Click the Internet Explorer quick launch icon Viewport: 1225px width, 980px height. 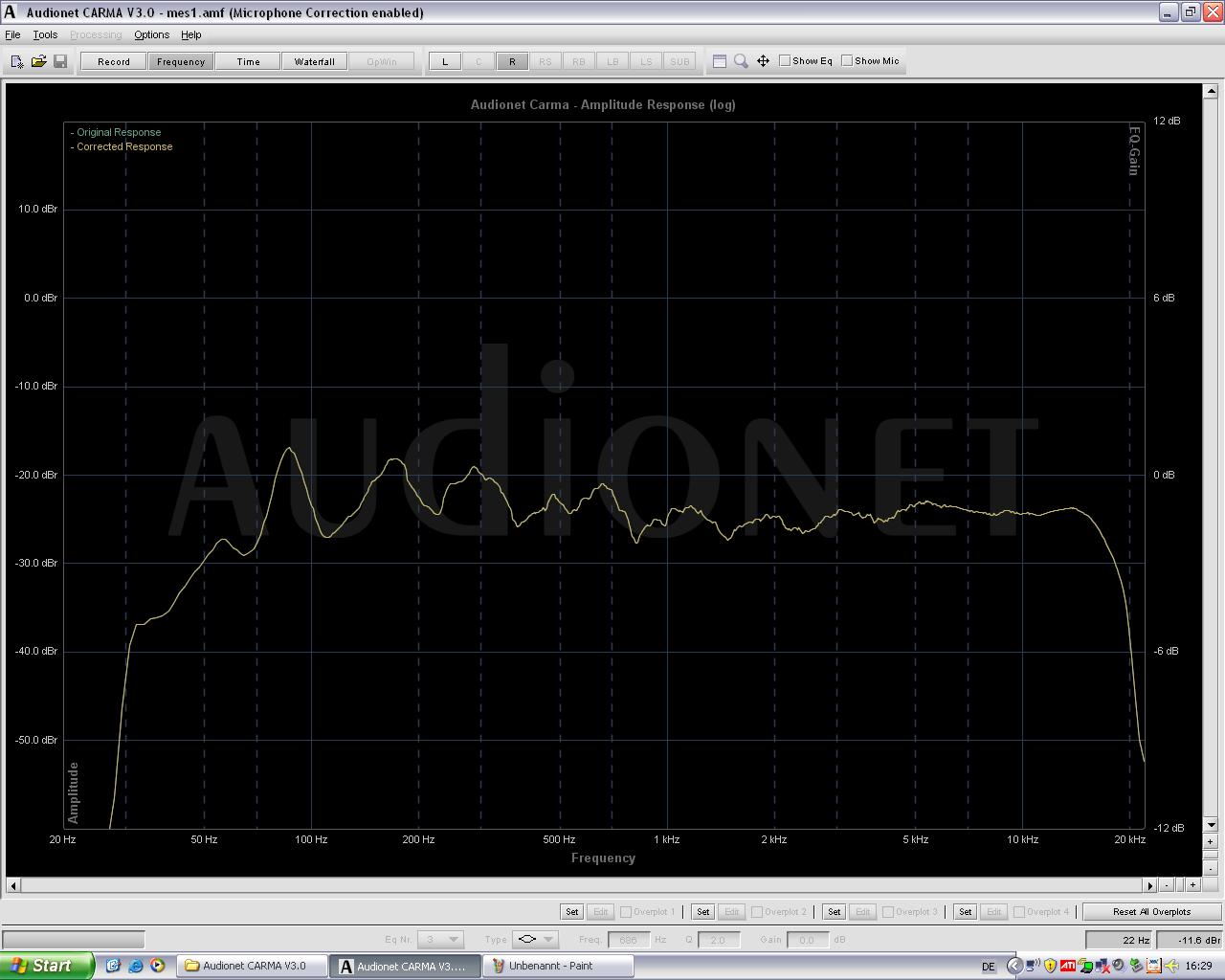tap(135, 966)
